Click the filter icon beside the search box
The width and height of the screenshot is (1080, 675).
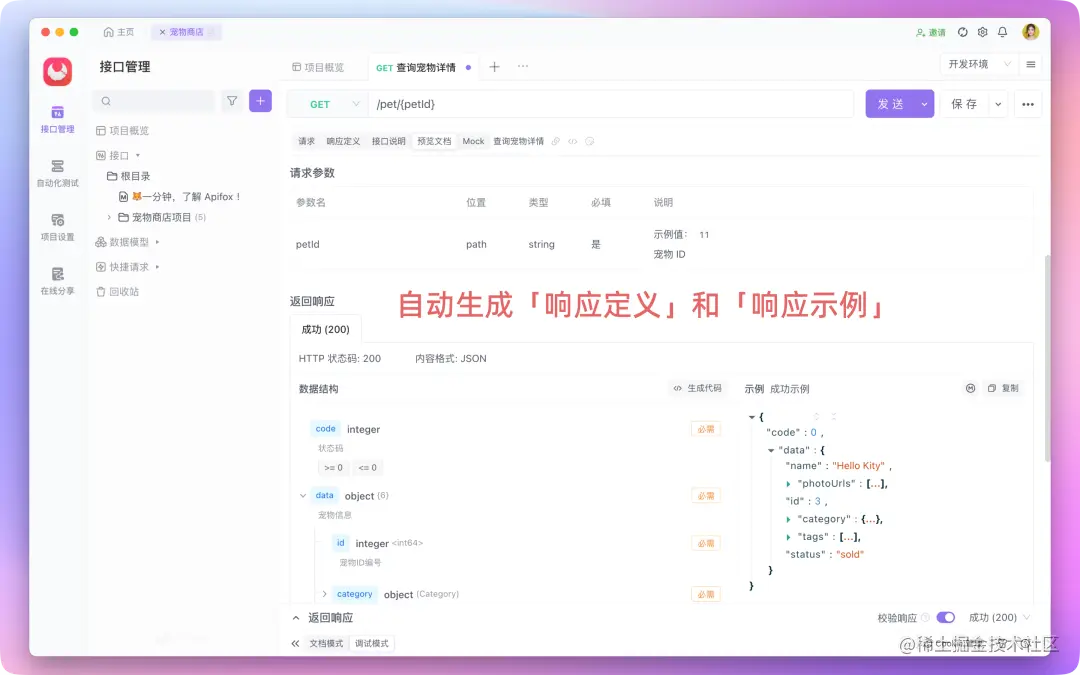(x=231, y=102)
